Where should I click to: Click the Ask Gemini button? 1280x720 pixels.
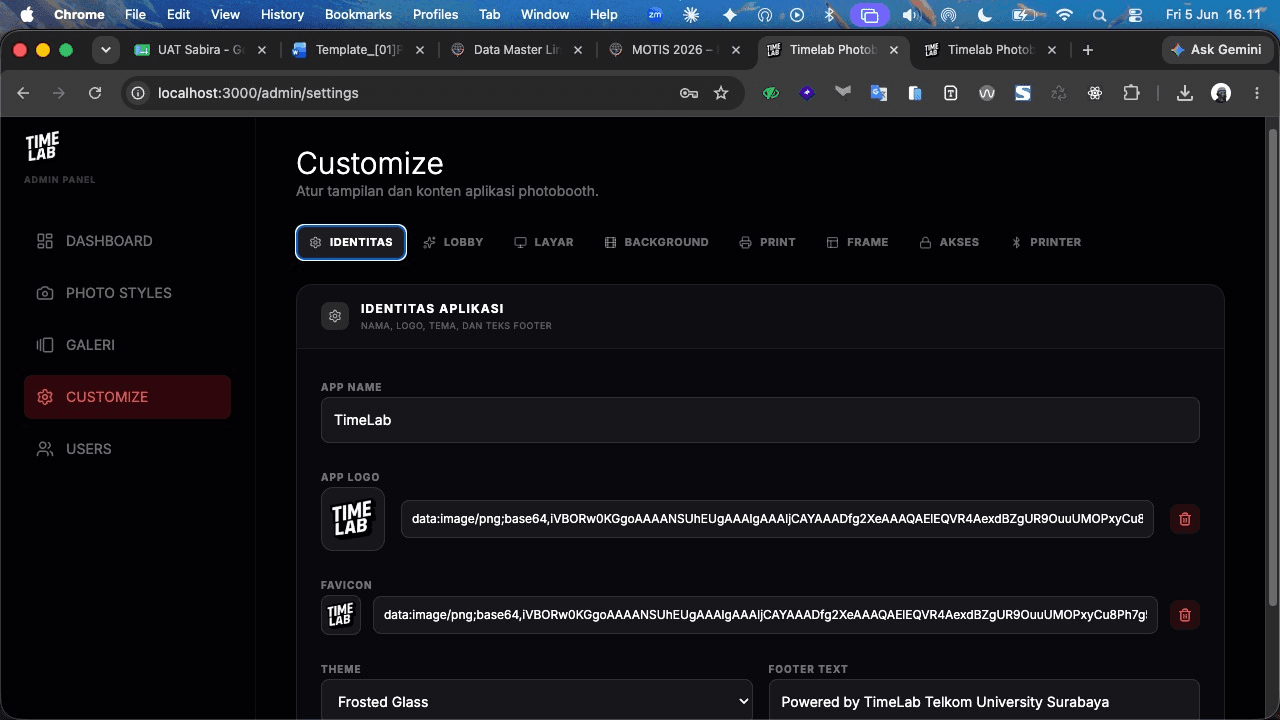(x=1216, y=50)
